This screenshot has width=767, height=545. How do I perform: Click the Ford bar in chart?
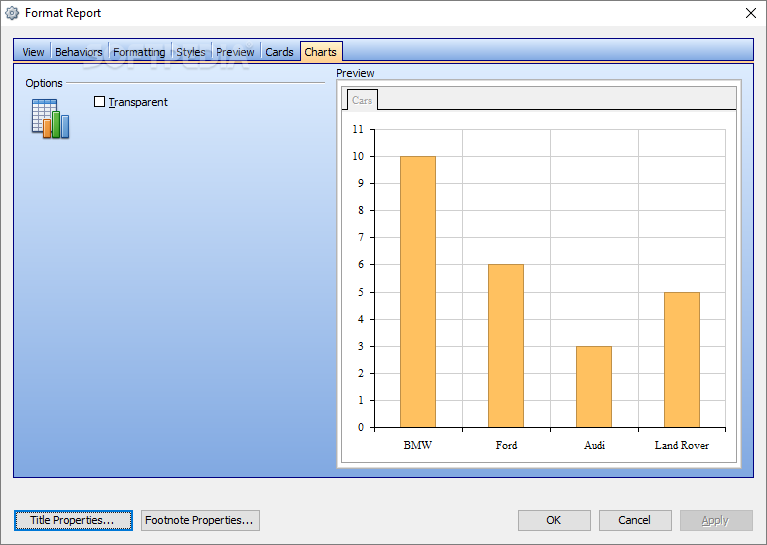click(x=506, y=346)
